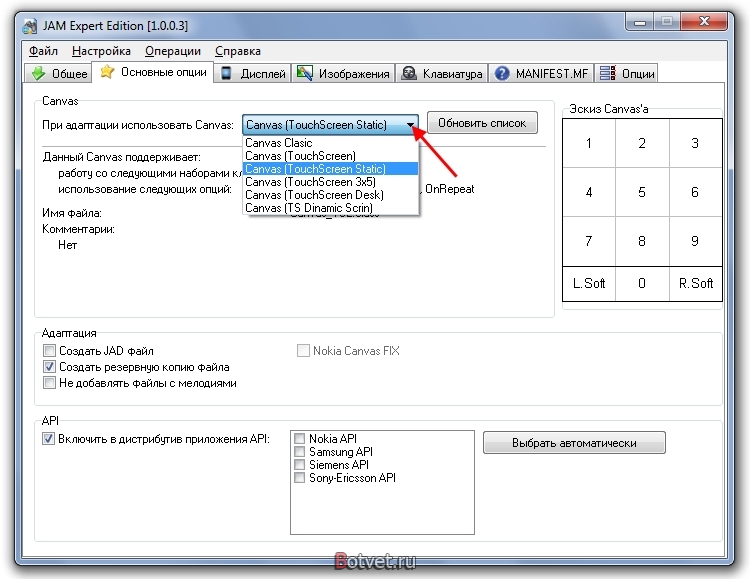Choose Canvas (TouchScreen) list option

331,156
